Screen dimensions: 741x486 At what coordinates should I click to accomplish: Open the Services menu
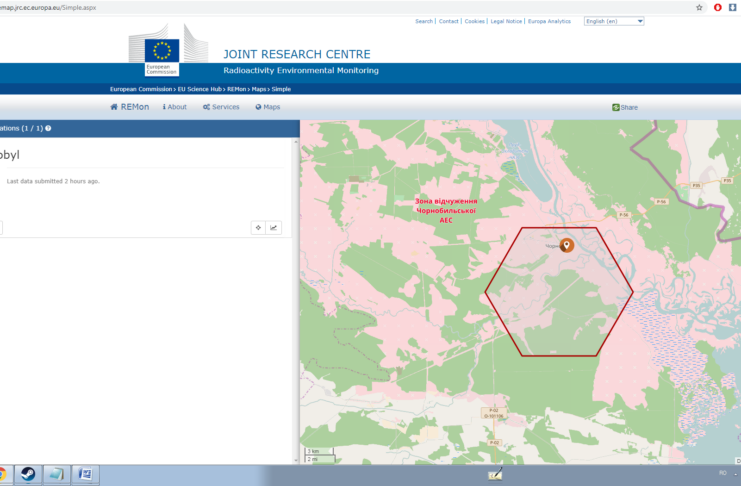221,107
